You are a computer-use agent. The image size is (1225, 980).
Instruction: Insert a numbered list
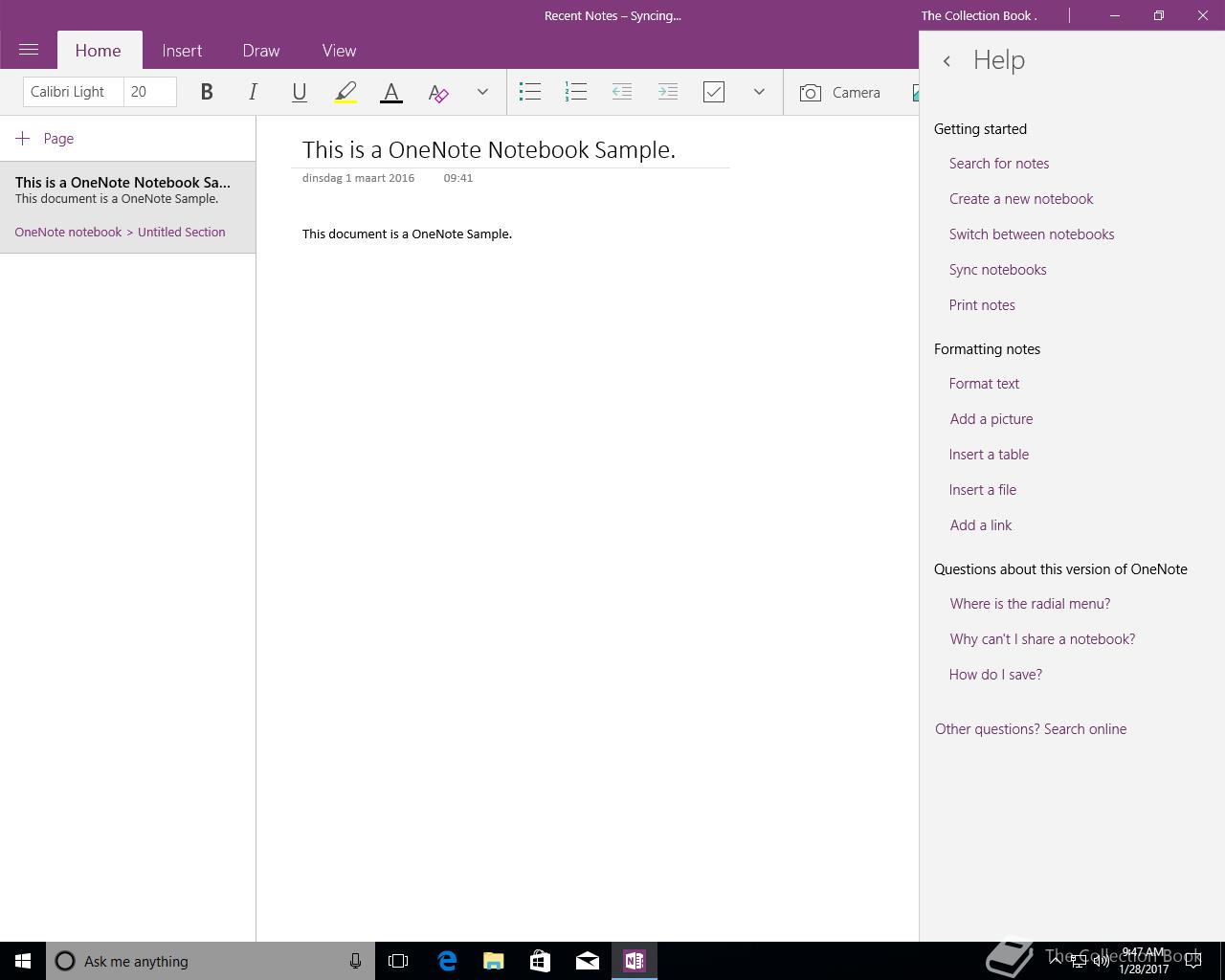(x=576, y=92)
